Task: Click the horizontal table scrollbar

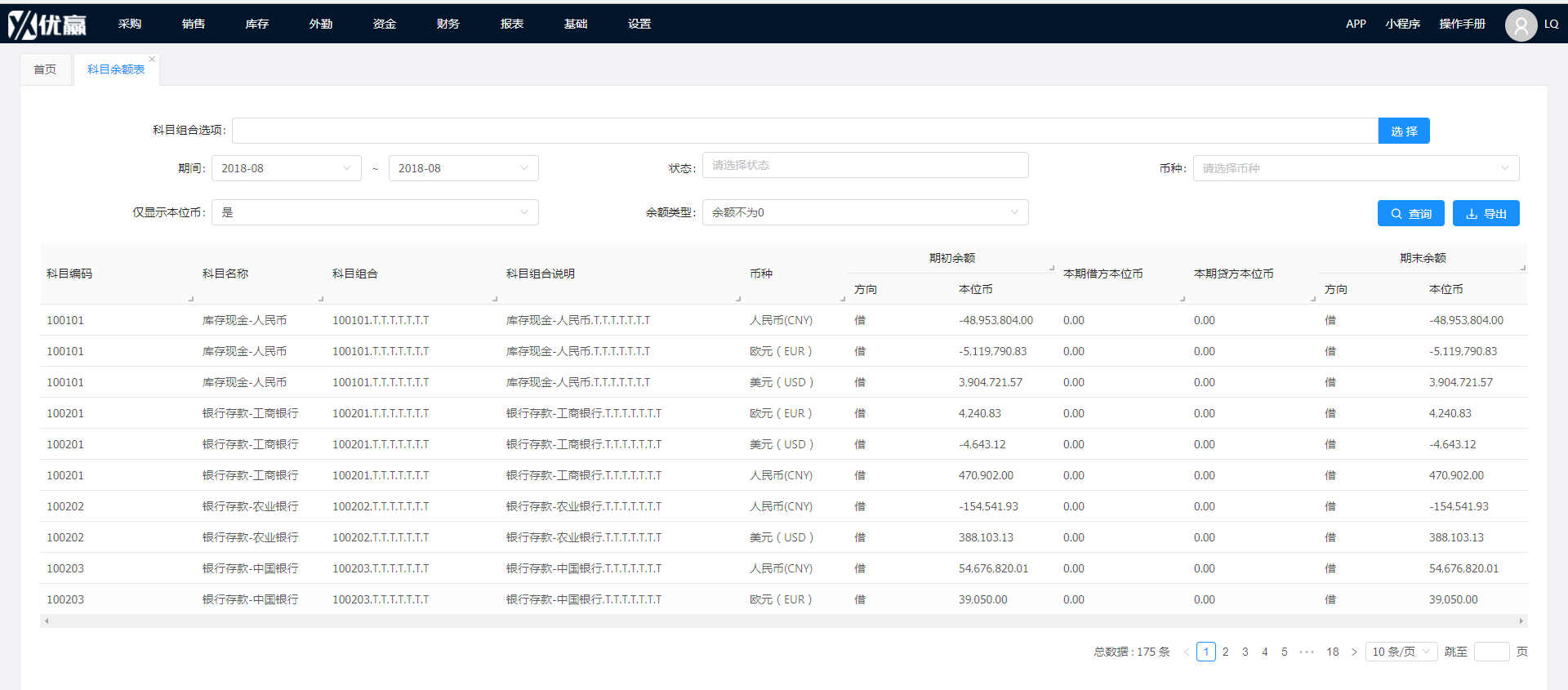Action: coord(784,621)
